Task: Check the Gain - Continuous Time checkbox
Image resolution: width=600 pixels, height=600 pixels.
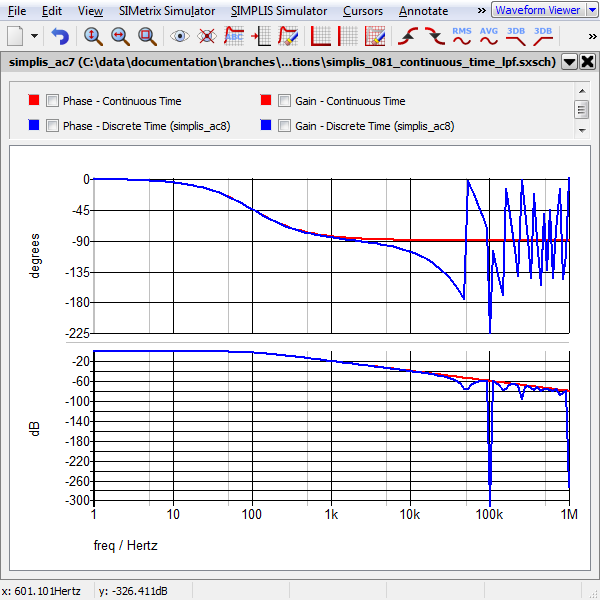Action: 285,101
